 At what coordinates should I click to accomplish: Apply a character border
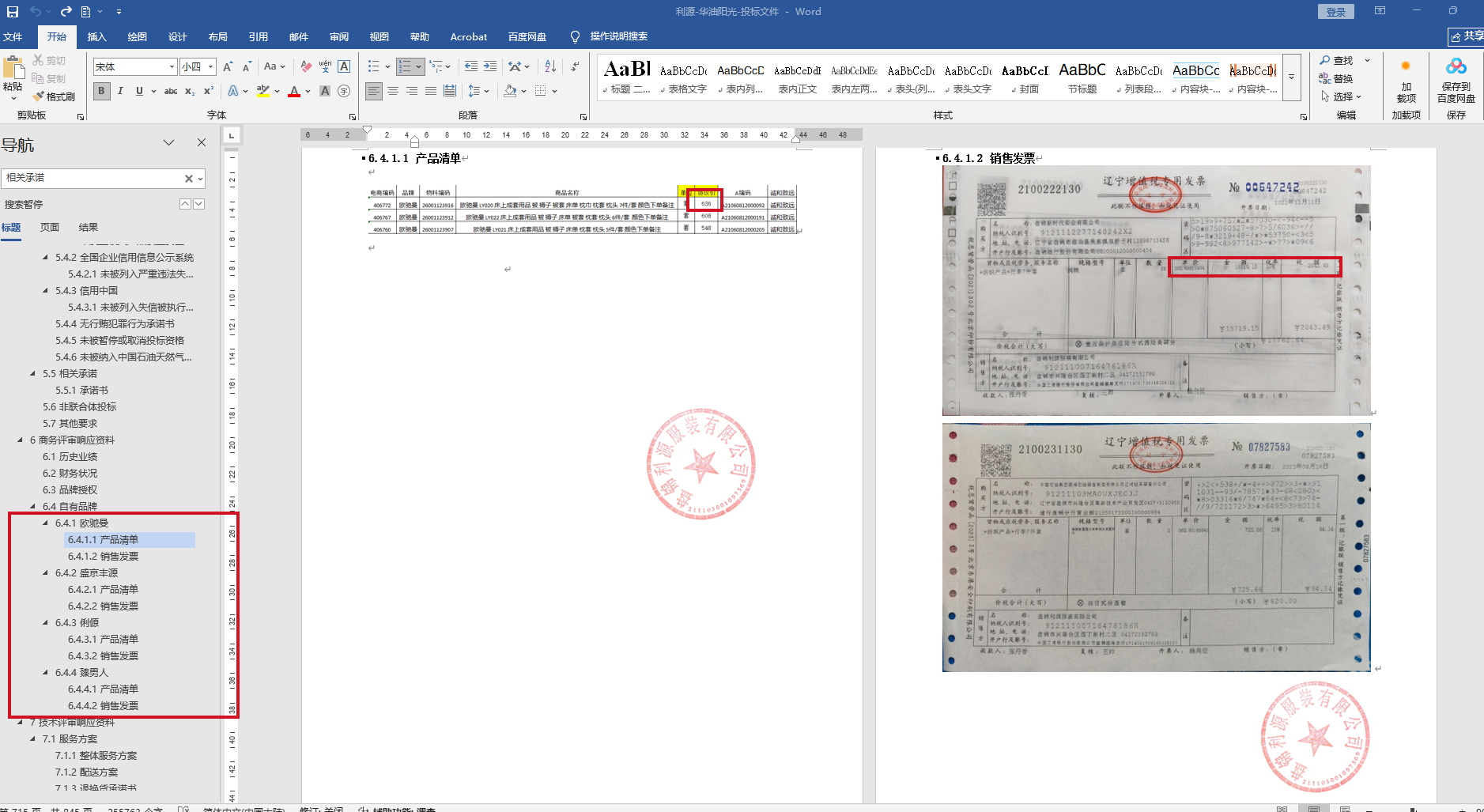tap(344, 67)
